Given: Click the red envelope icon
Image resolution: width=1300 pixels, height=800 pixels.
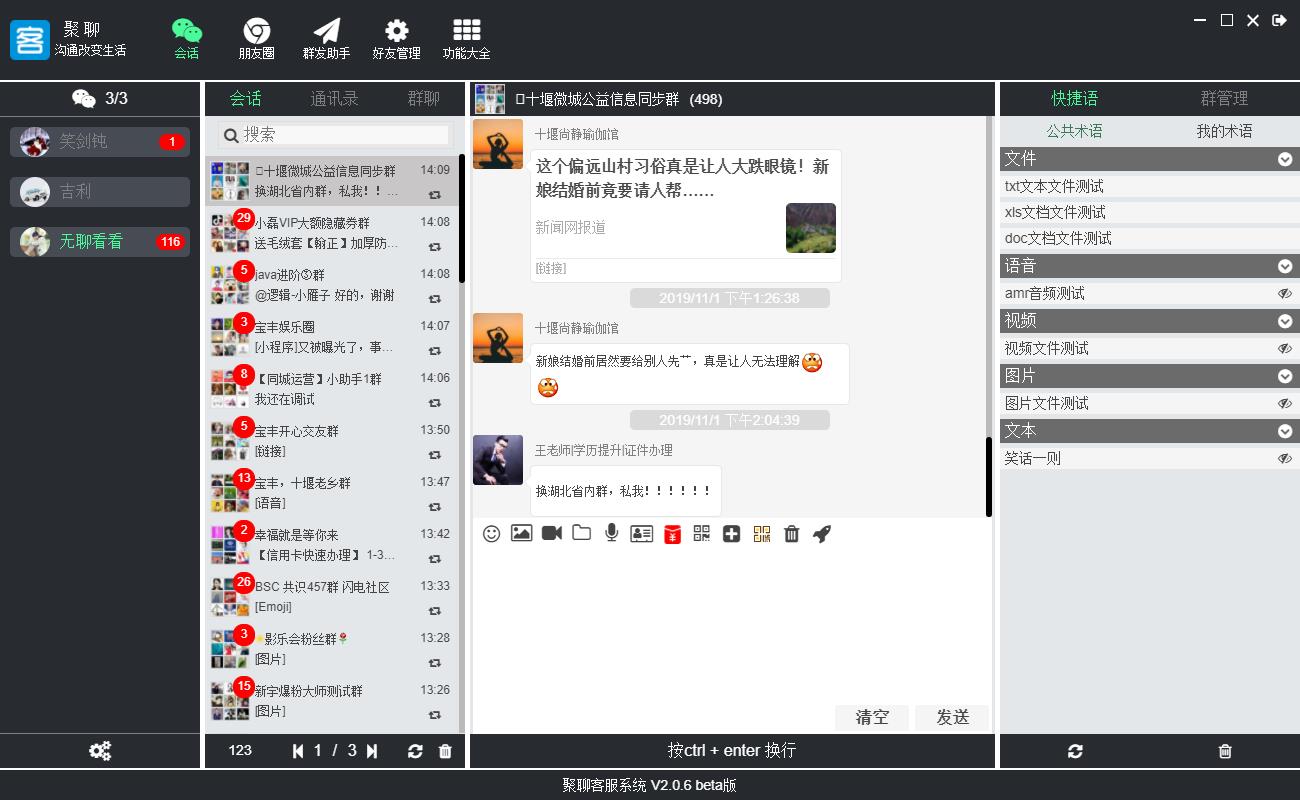Looking at the screenshot, I should 672,535.
